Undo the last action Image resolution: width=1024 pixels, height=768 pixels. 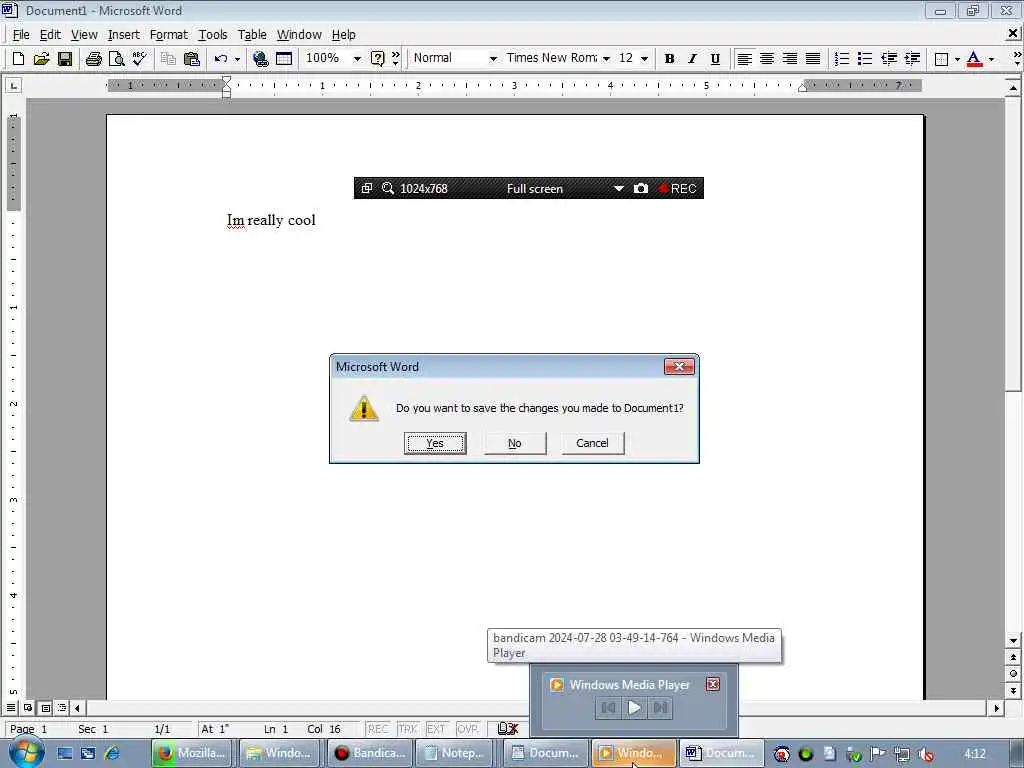click(221, 59)
